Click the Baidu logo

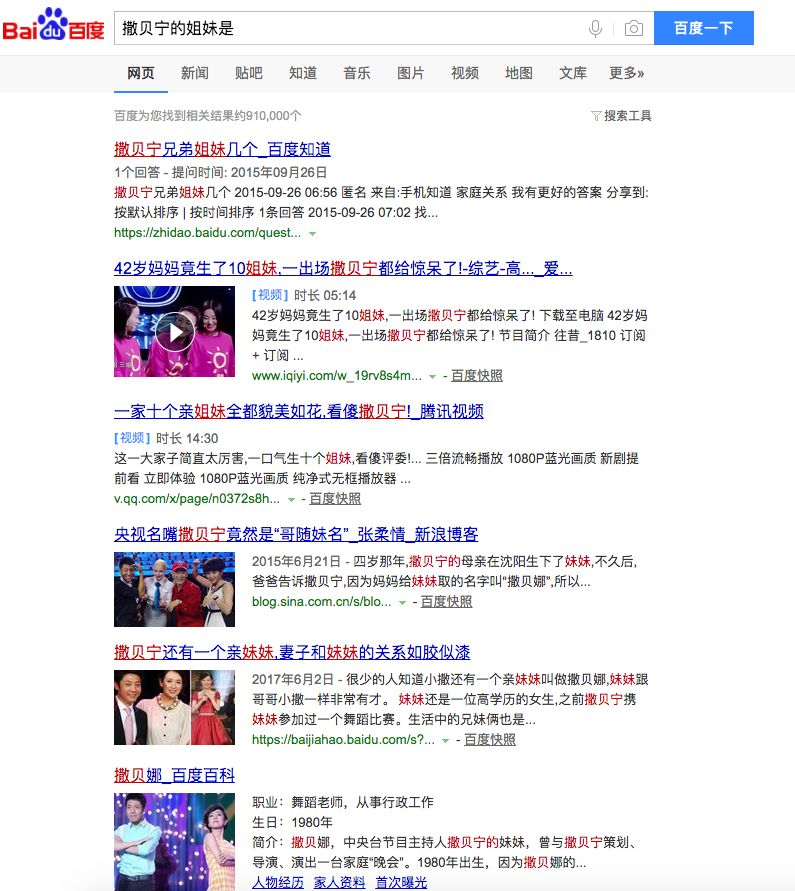pos(53,24)
